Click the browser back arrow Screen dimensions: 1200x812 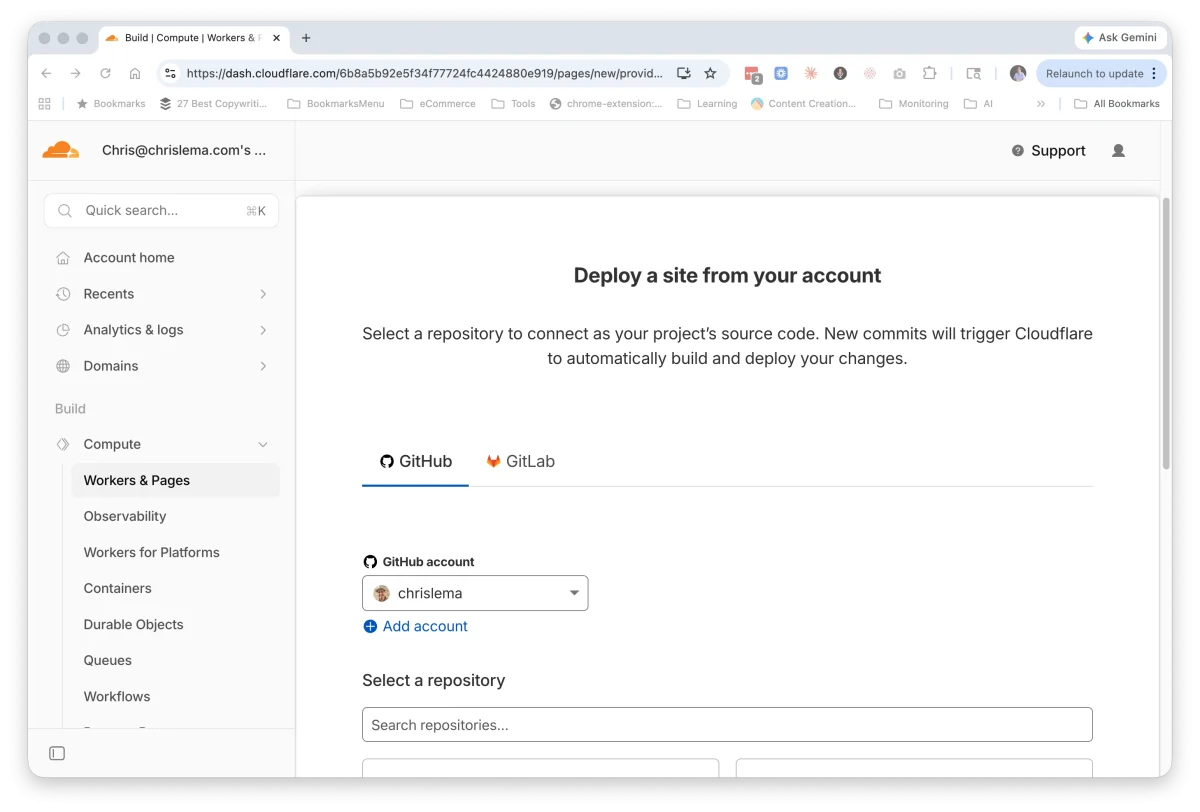[x=46, y=73]
